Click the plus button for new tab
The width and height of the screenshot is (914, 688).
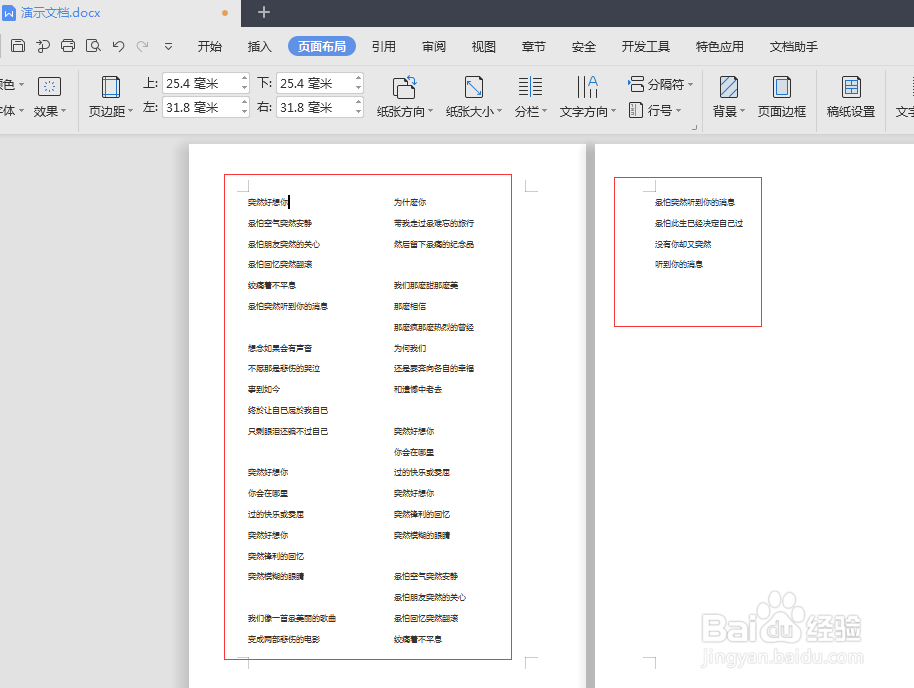[x=263, y=12]
